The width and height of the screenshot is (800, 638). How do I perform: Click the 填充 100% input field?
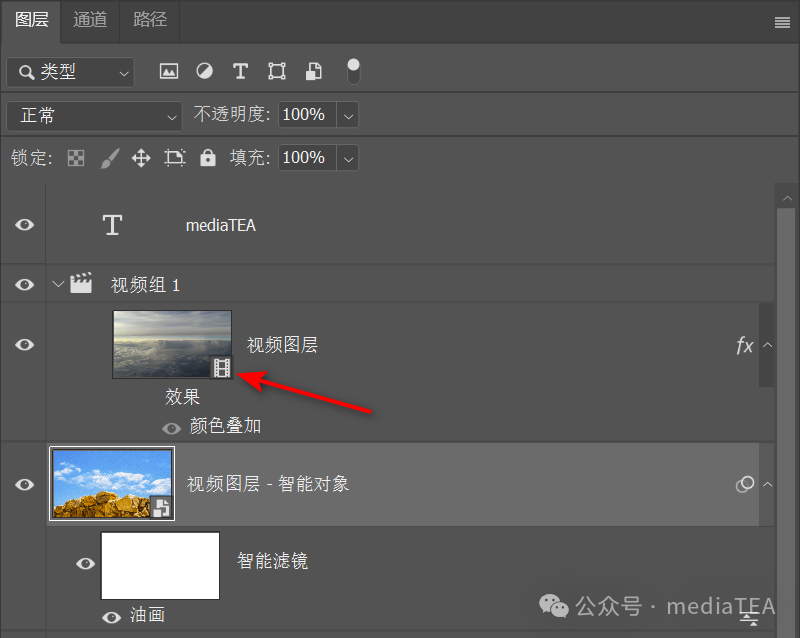(x=307, y=157)
